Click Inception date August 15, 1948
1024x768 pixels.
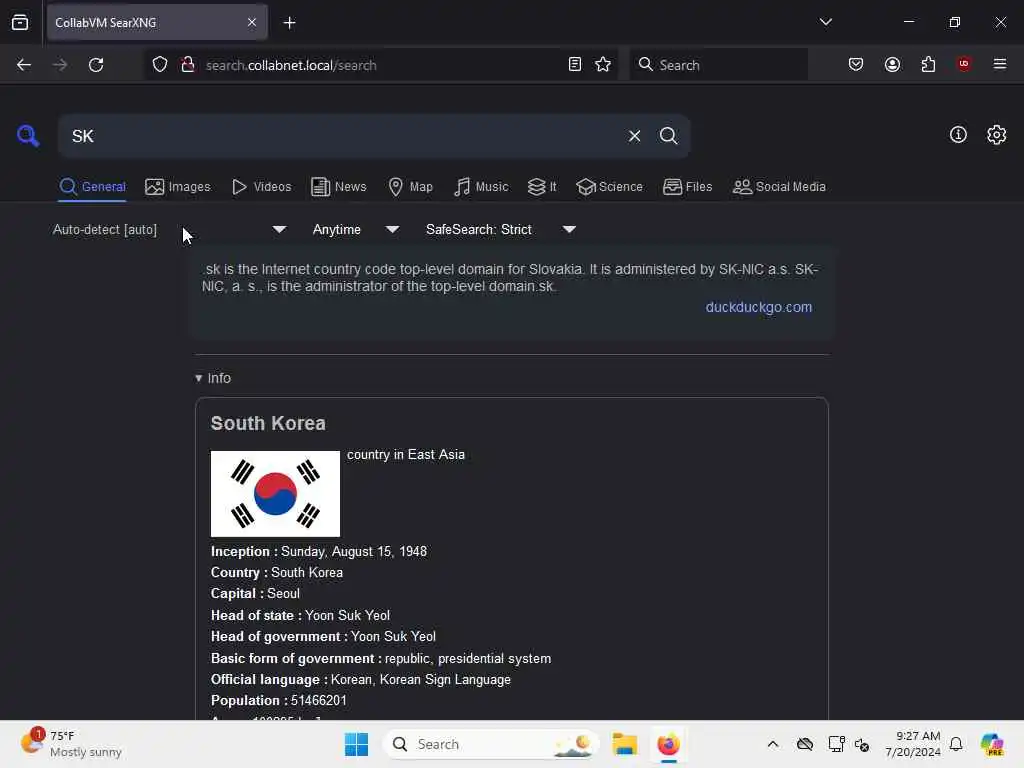pyautogui.click(x=353, y=552)
